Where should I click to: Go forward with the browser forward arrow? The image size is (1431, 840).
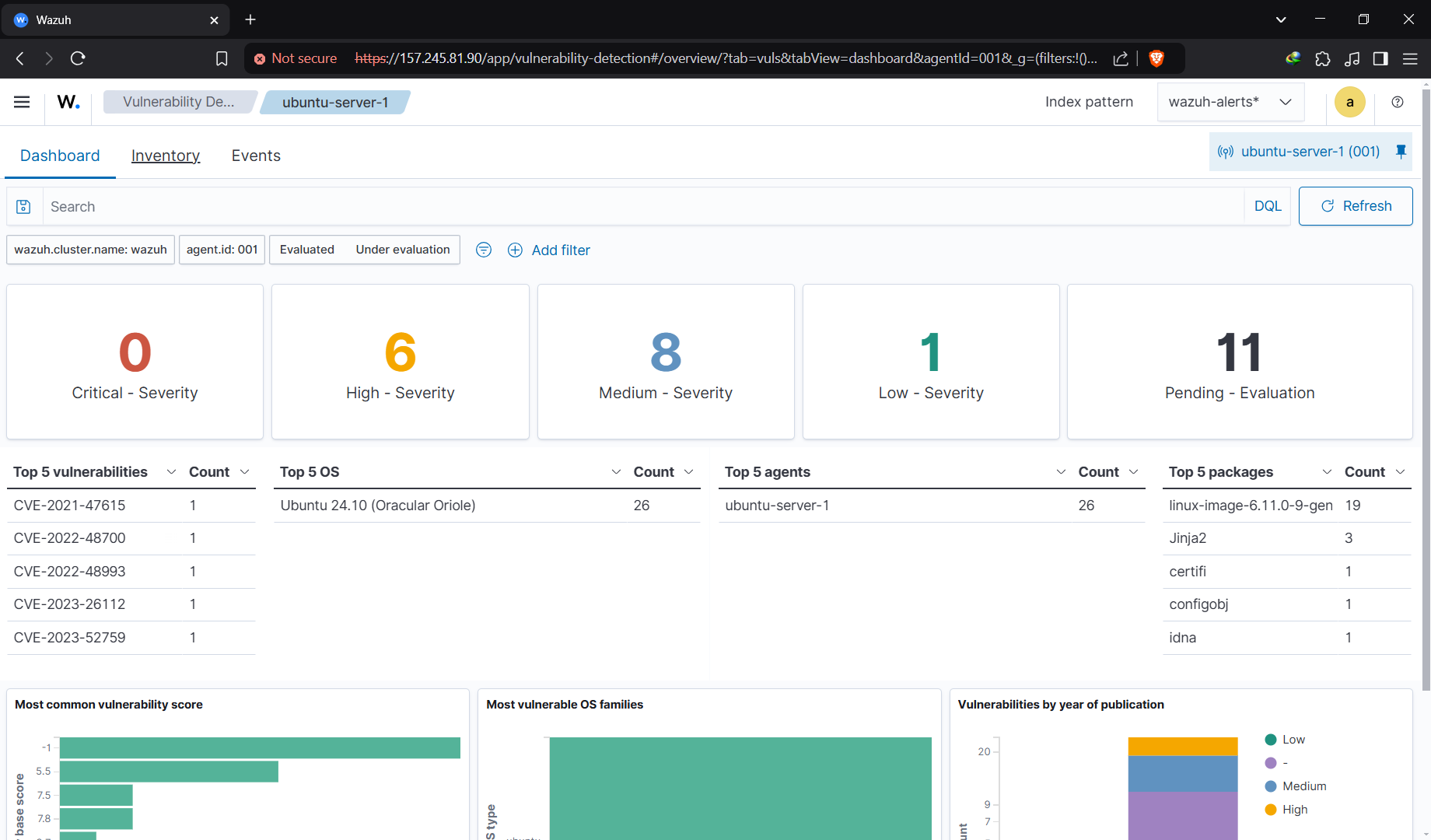[48, 58]
